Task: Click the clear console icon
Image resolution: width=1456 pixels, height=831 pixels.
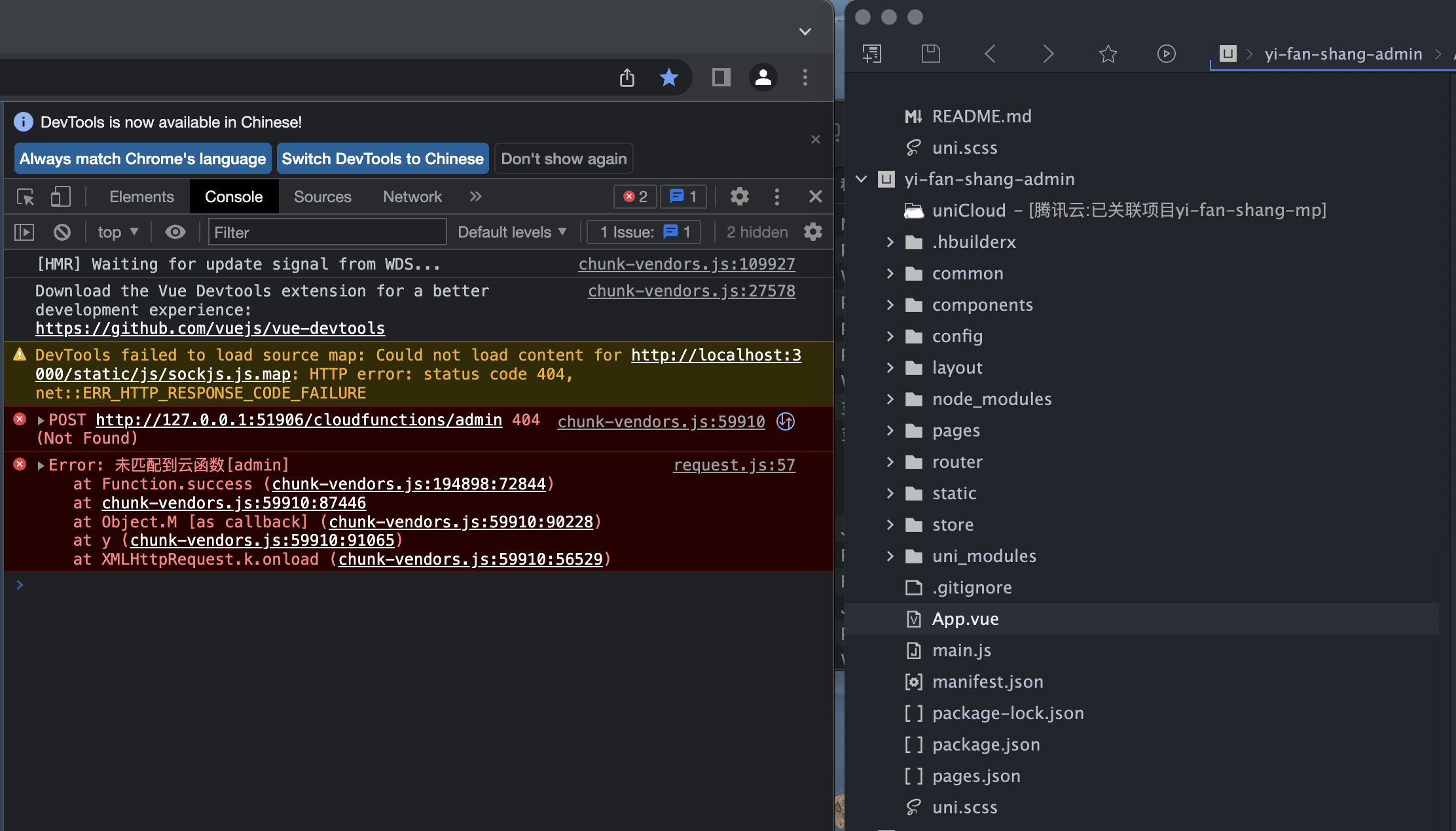Action: tap(62, 232)
